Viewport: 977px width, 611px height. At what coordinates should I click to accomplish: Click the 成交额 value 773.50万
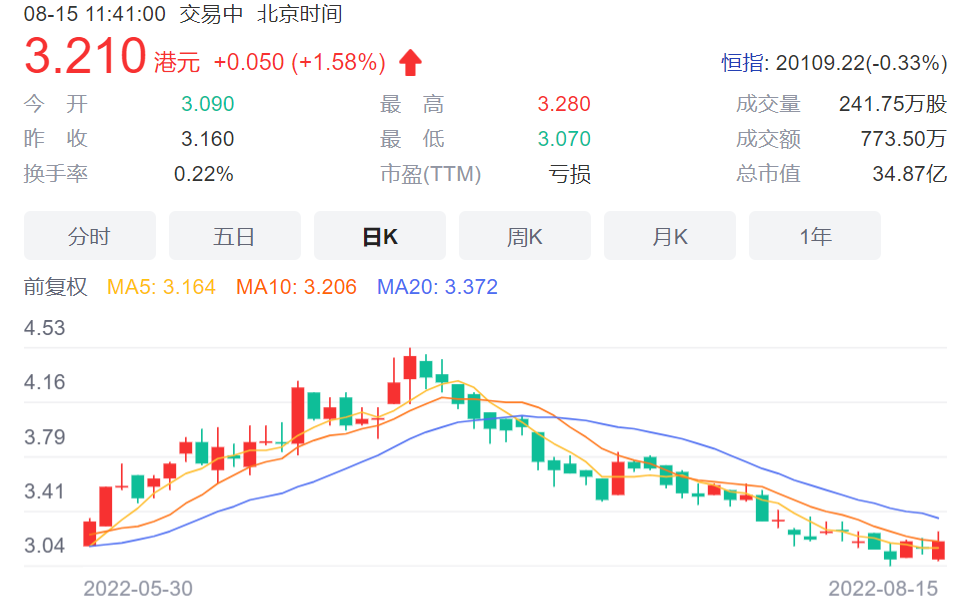click(903, 138)
